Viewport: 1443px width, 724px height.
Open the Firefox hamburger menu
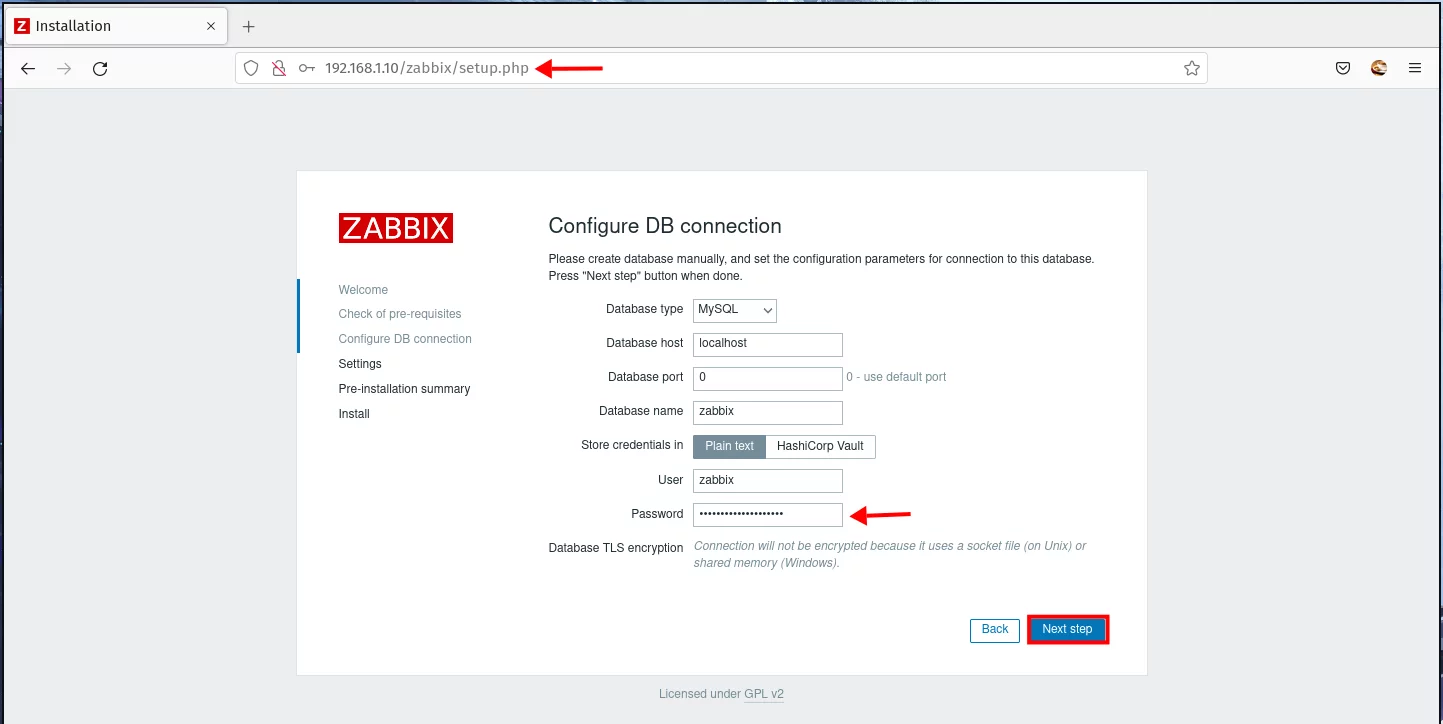[x=1415, y=68]
